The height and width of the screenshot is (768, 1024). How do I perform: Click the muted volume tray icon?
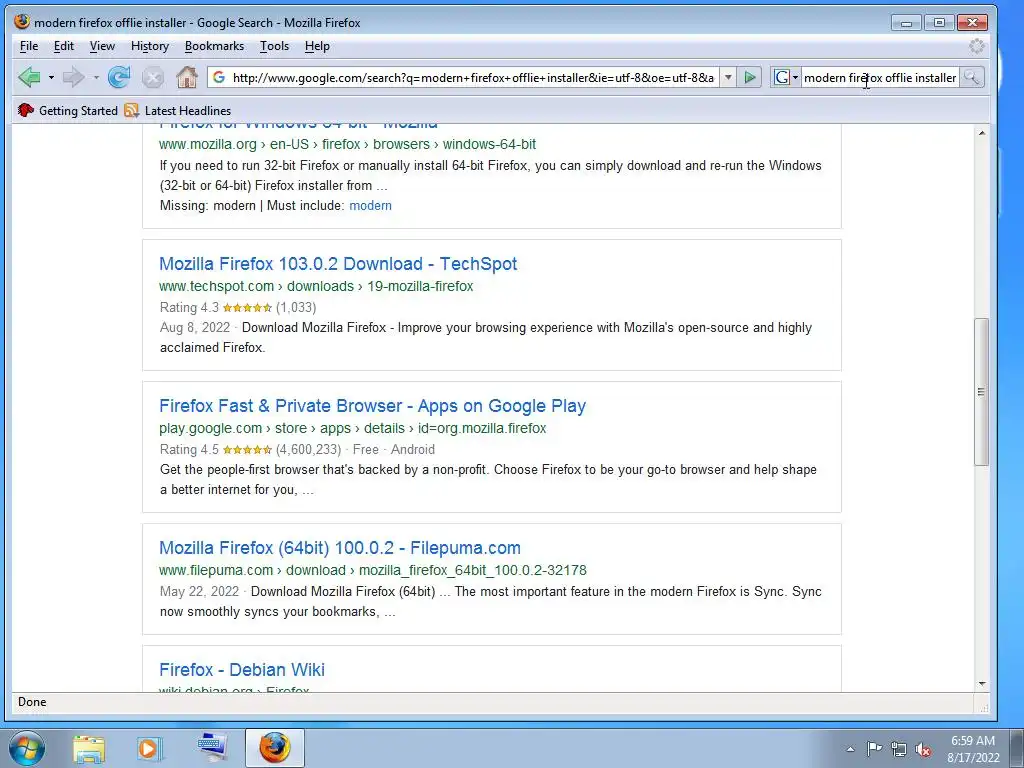[x=923, y=749]
